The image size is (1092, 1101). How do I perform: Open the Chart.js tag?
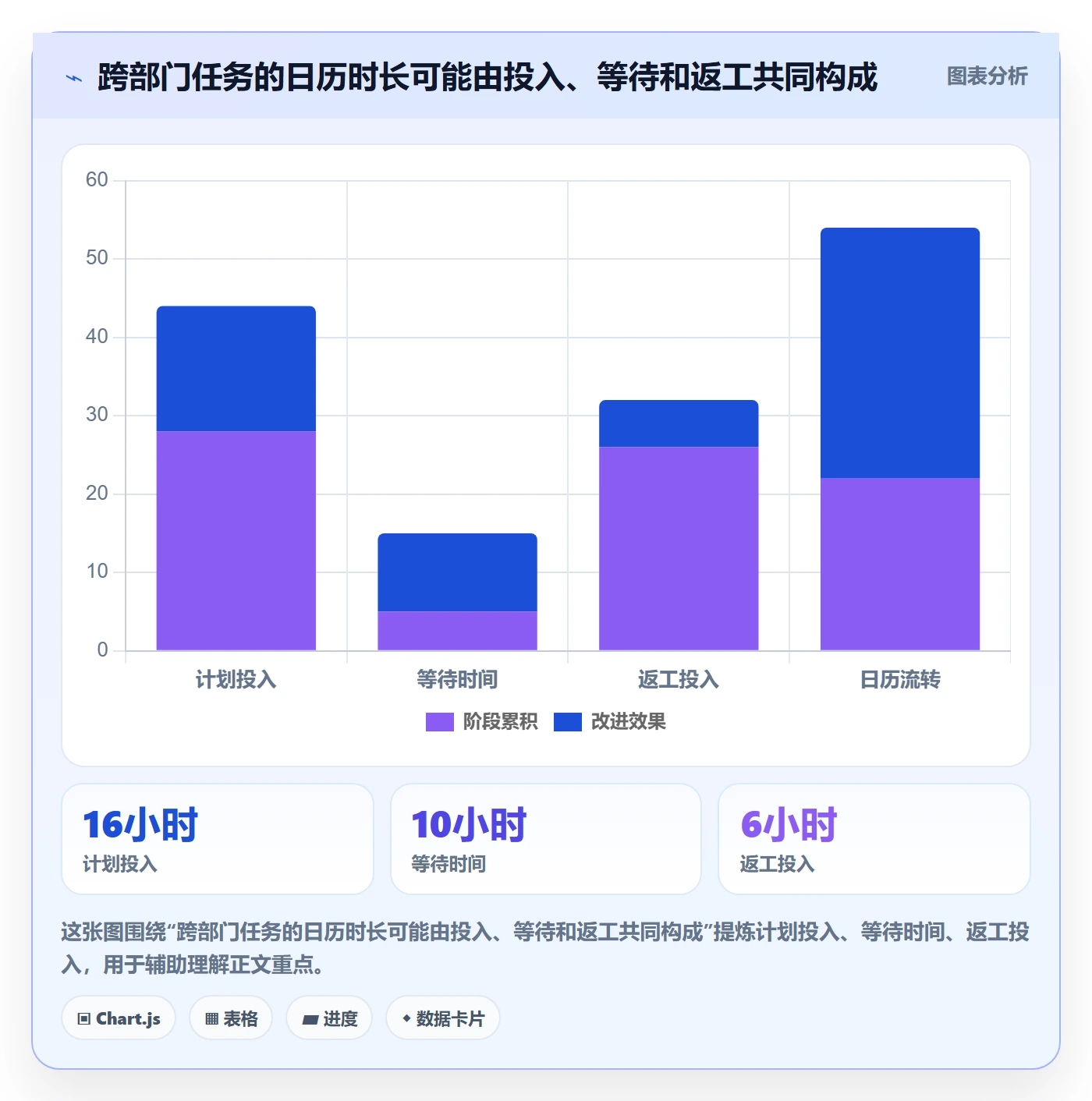(x=119, y=1018)
